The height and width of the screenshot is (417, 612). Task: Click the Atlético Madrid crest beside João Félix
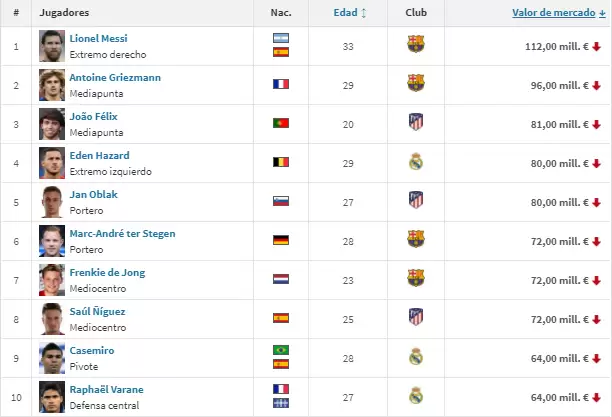point(416,123)
